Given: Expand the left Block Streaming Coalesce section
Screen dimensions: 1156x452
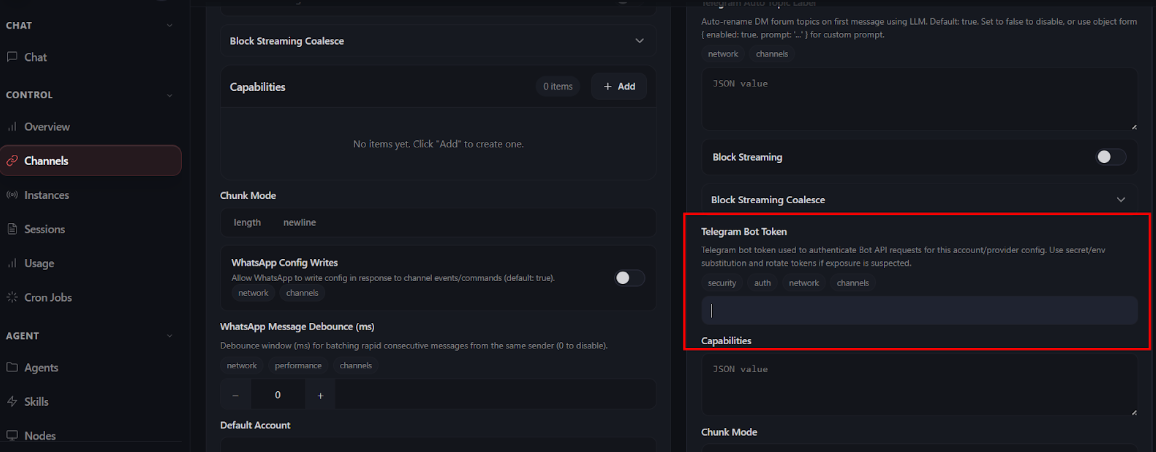Looking at the screenshot, I should coord(639,41).
